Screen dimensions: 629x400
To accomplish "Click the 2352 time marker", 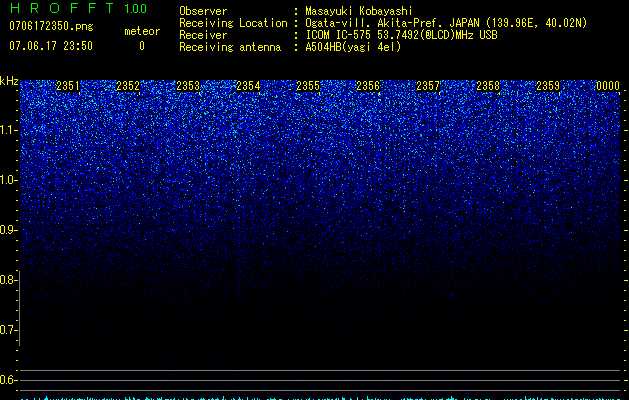I will pyautogui.click(x=128, y=86).
